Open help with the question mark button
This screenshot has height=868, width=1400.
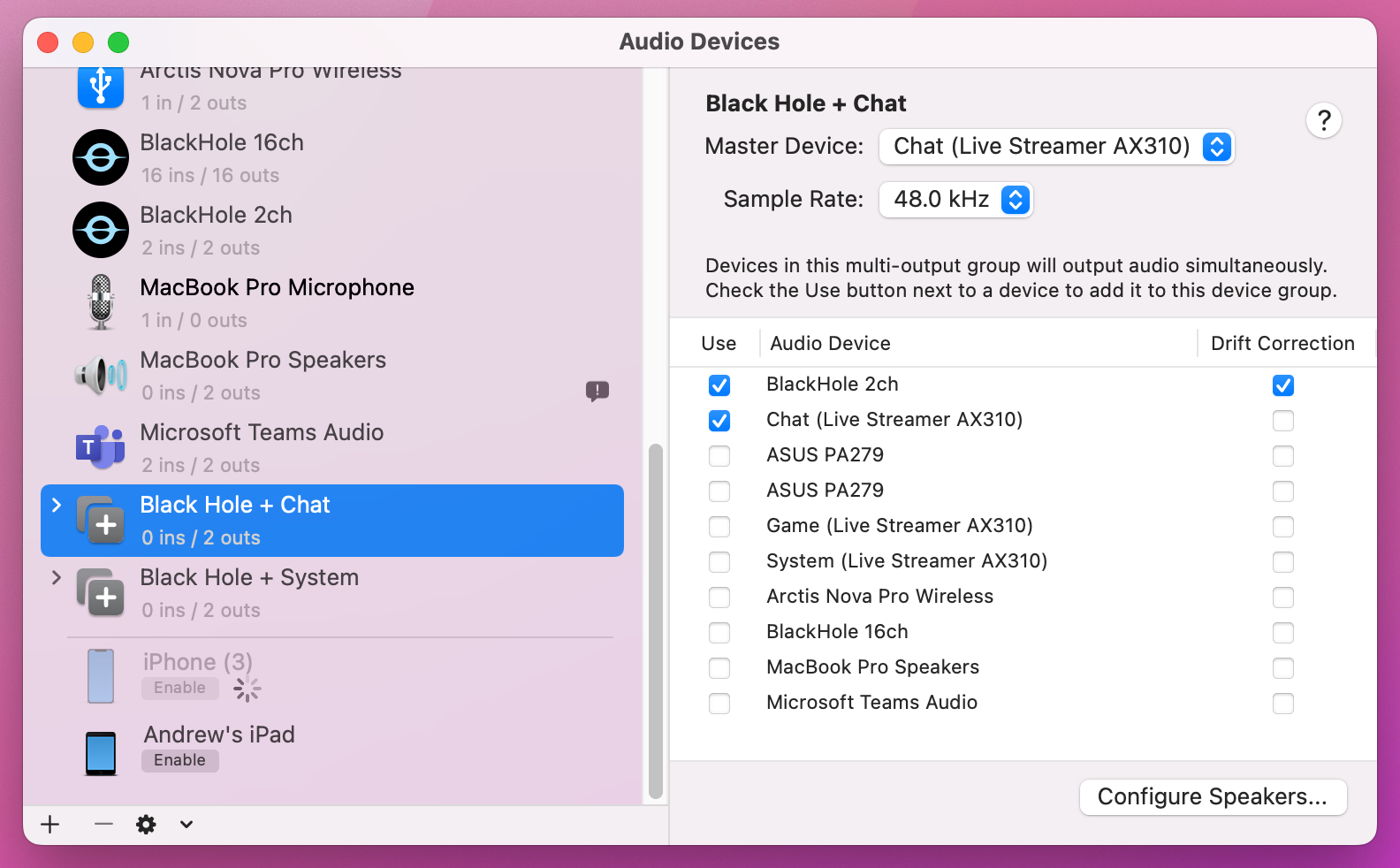click(x=1324, y=120)
